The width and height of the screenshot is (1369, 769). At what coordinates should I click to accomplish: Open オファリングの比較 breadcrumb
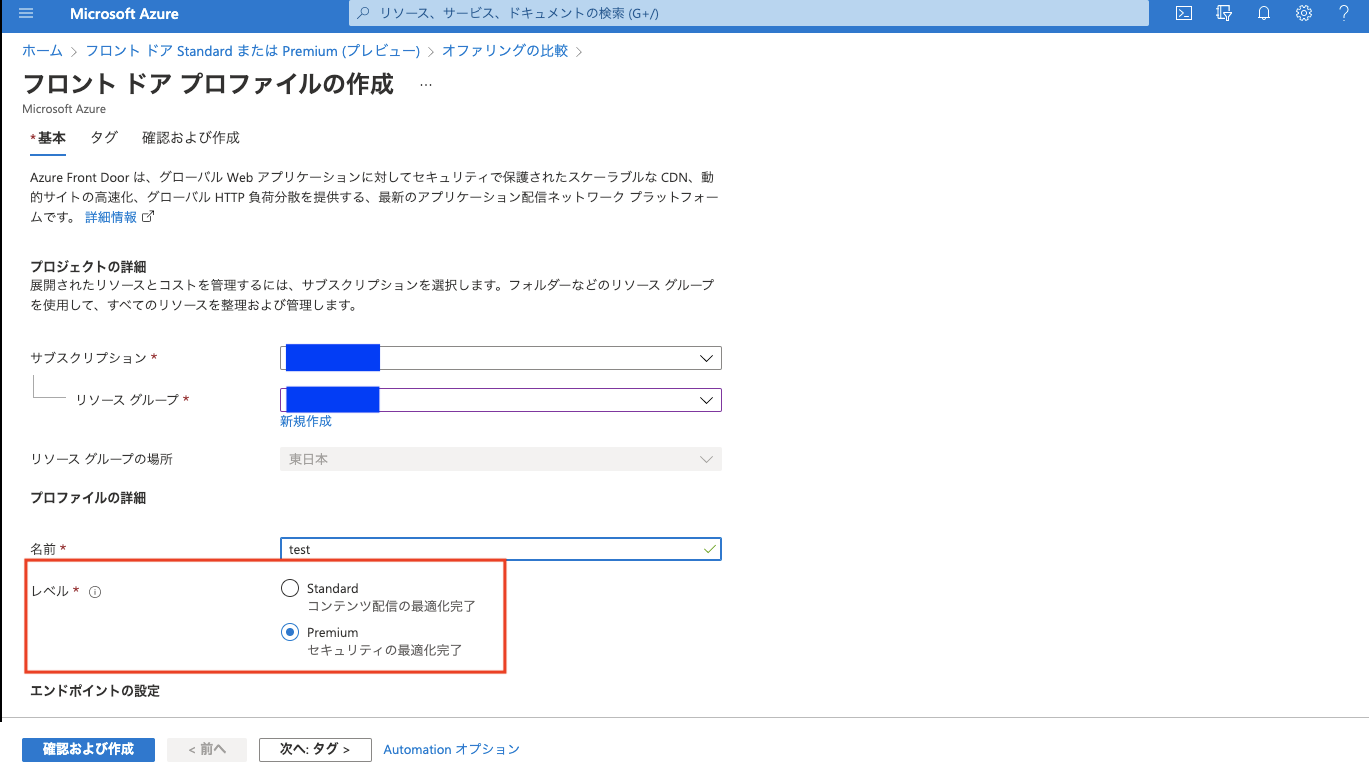tap(505, 51)
